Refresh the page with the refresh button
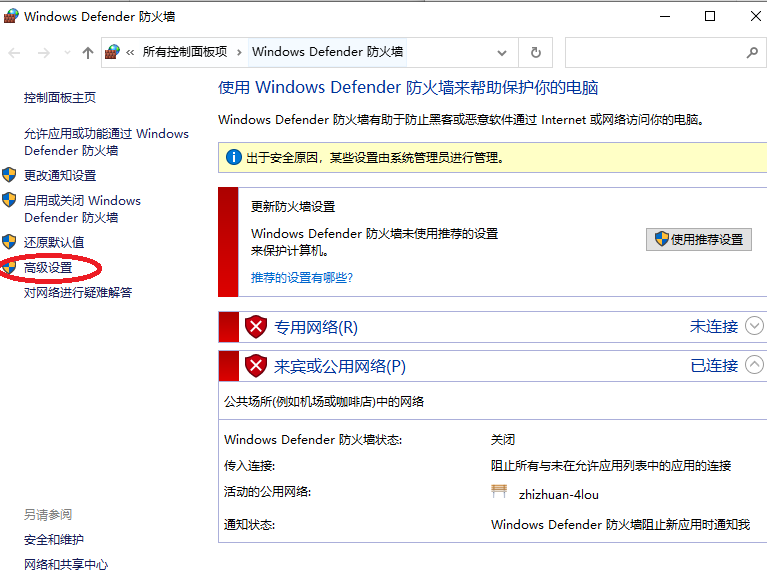 pos(536,52)
